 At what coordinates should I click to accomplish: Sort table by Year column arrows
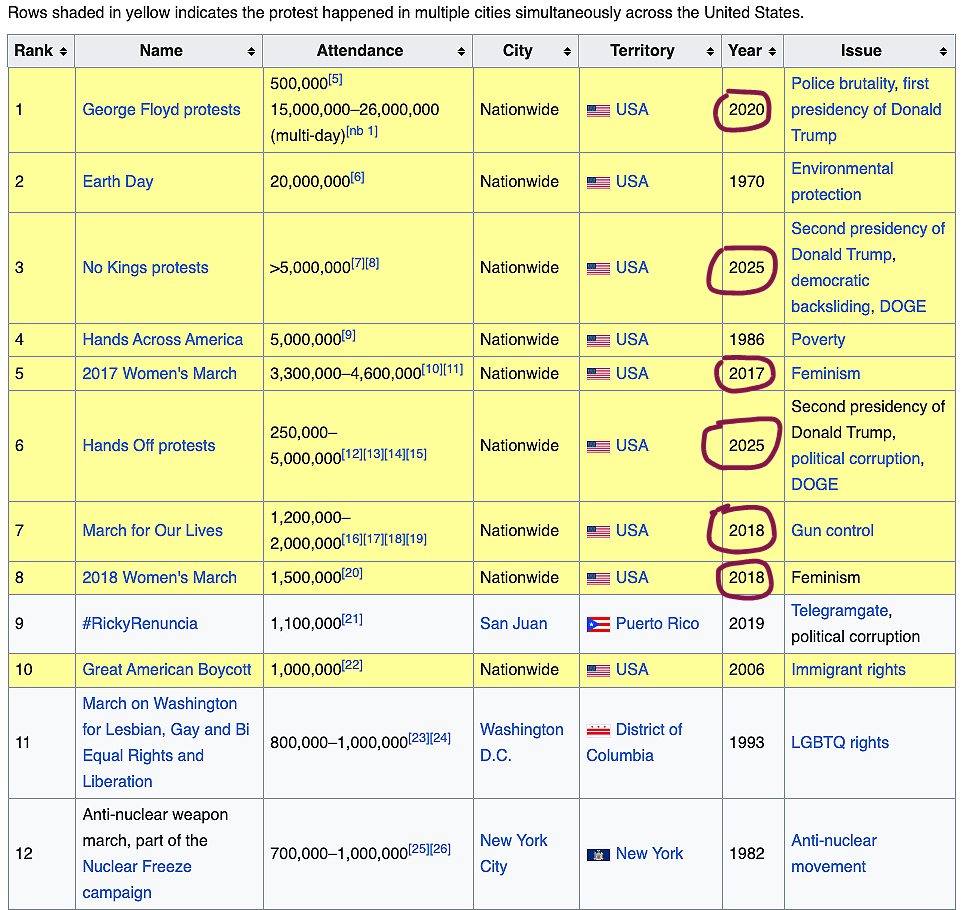[772, 52]
